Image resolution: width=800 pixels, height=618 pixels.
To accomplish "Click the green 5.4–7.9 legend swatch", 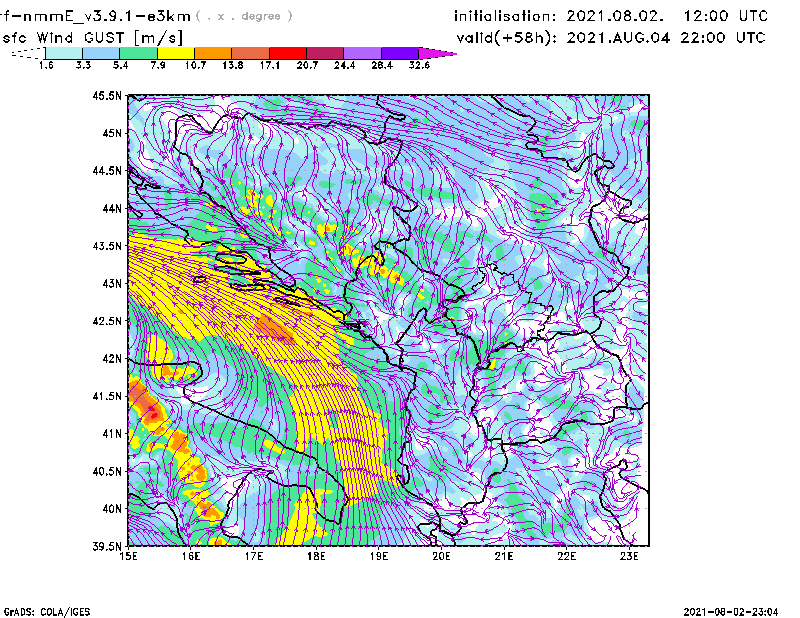I will (138, 53).
